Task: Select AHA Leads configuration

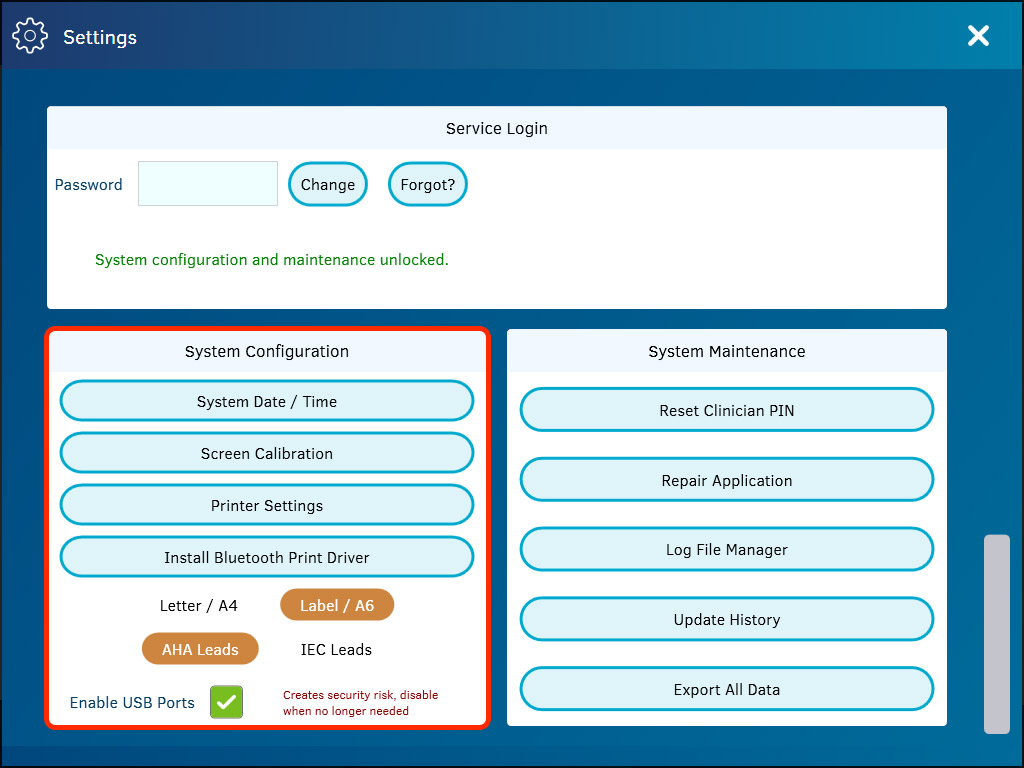Action: (x=200, y=648)
